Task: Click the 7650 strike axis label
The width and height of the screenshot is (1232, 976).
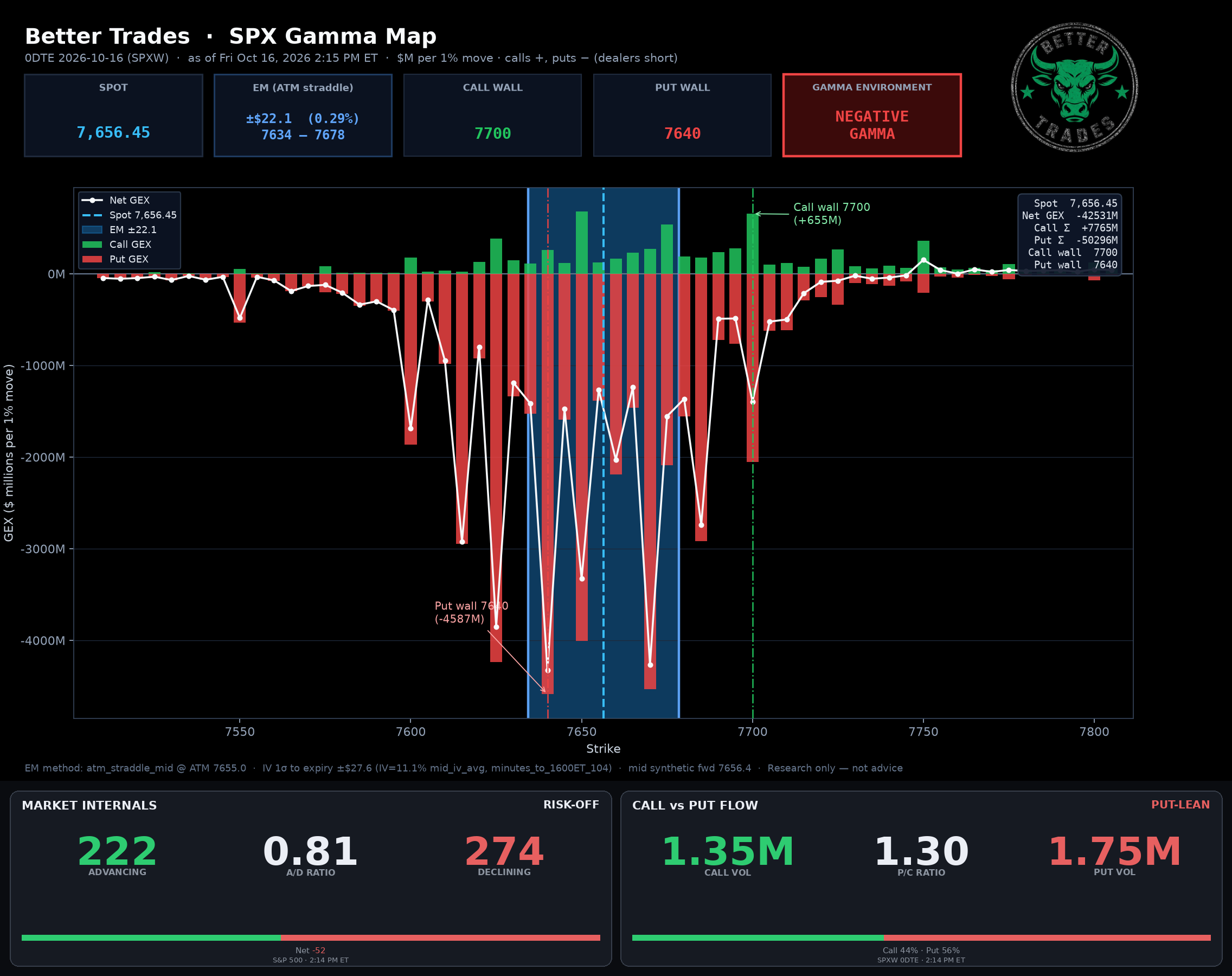Action: (582, 732)
